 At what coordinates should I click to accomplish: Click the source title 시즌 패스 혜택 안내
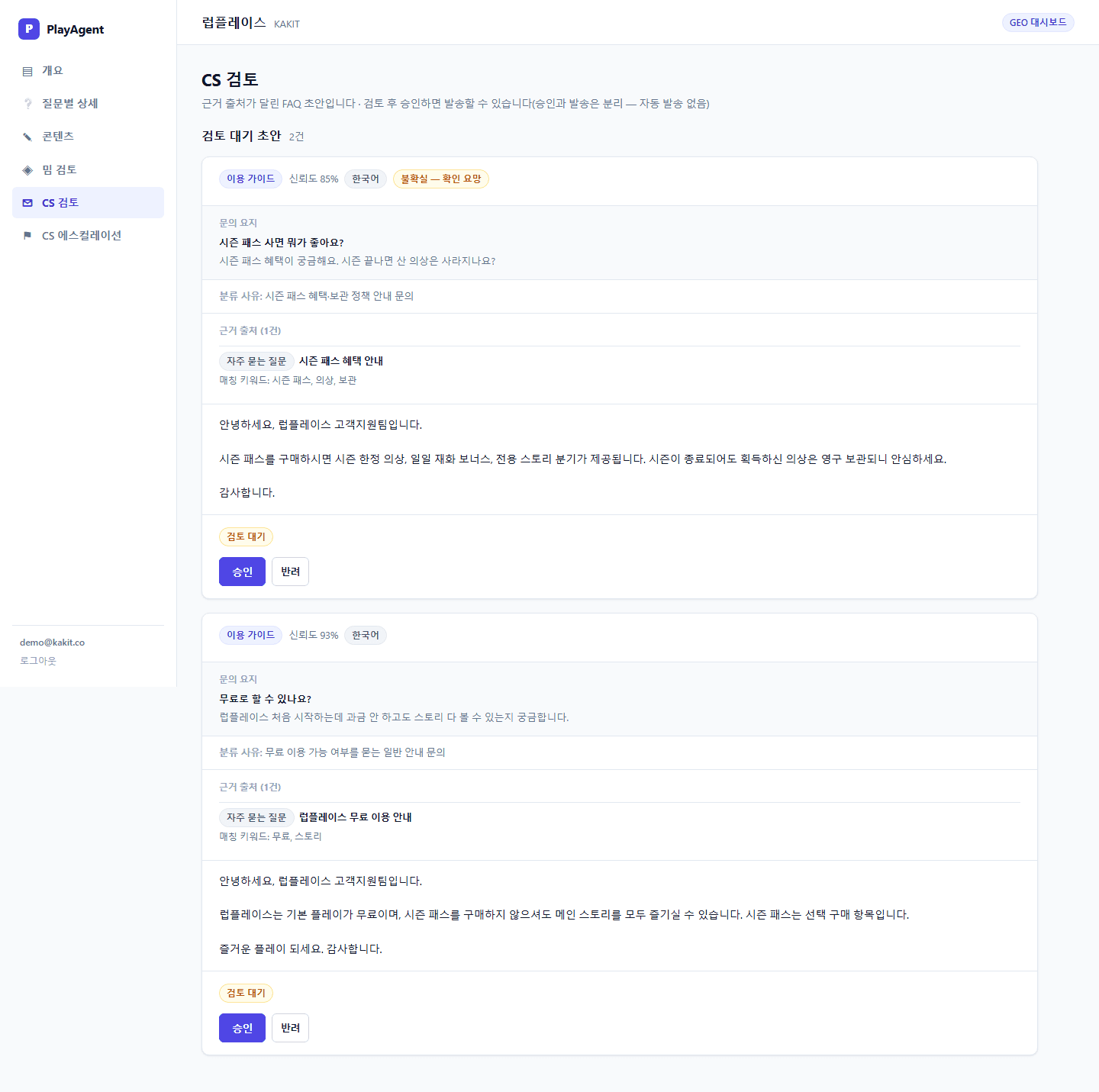341,361
